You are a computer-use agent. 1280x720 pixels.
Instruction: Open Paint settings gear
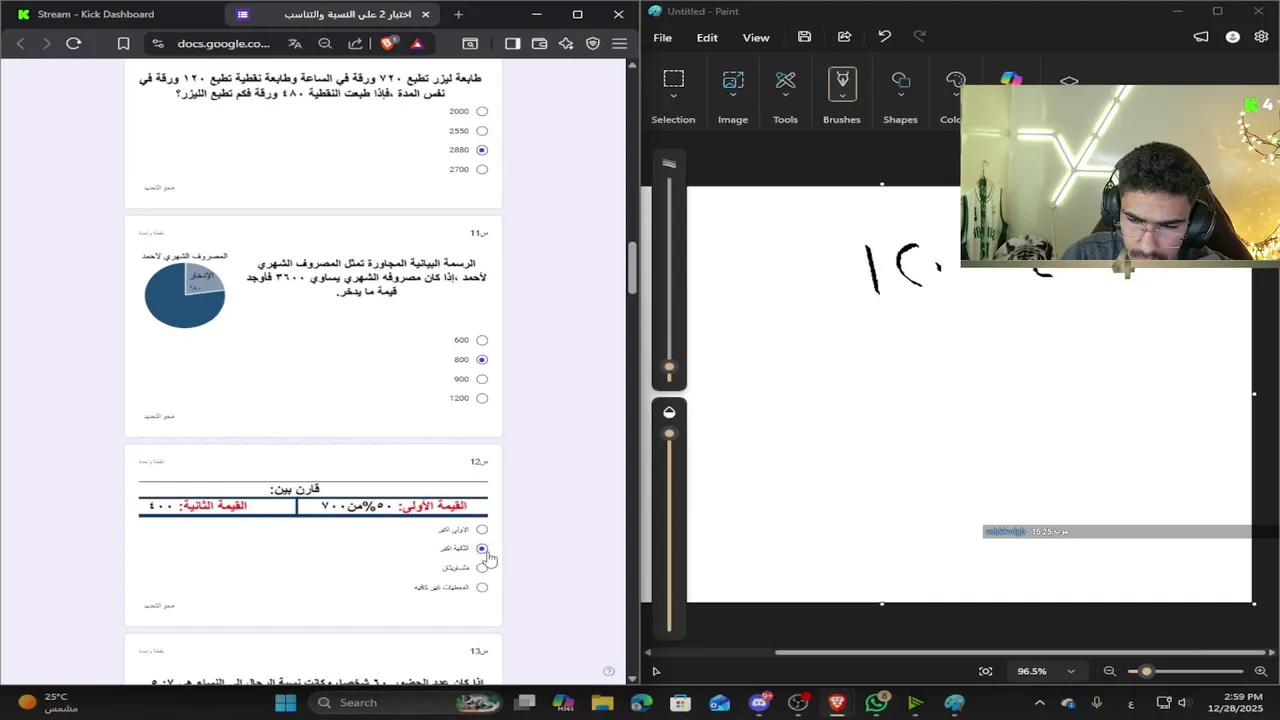pos(1261,37)
